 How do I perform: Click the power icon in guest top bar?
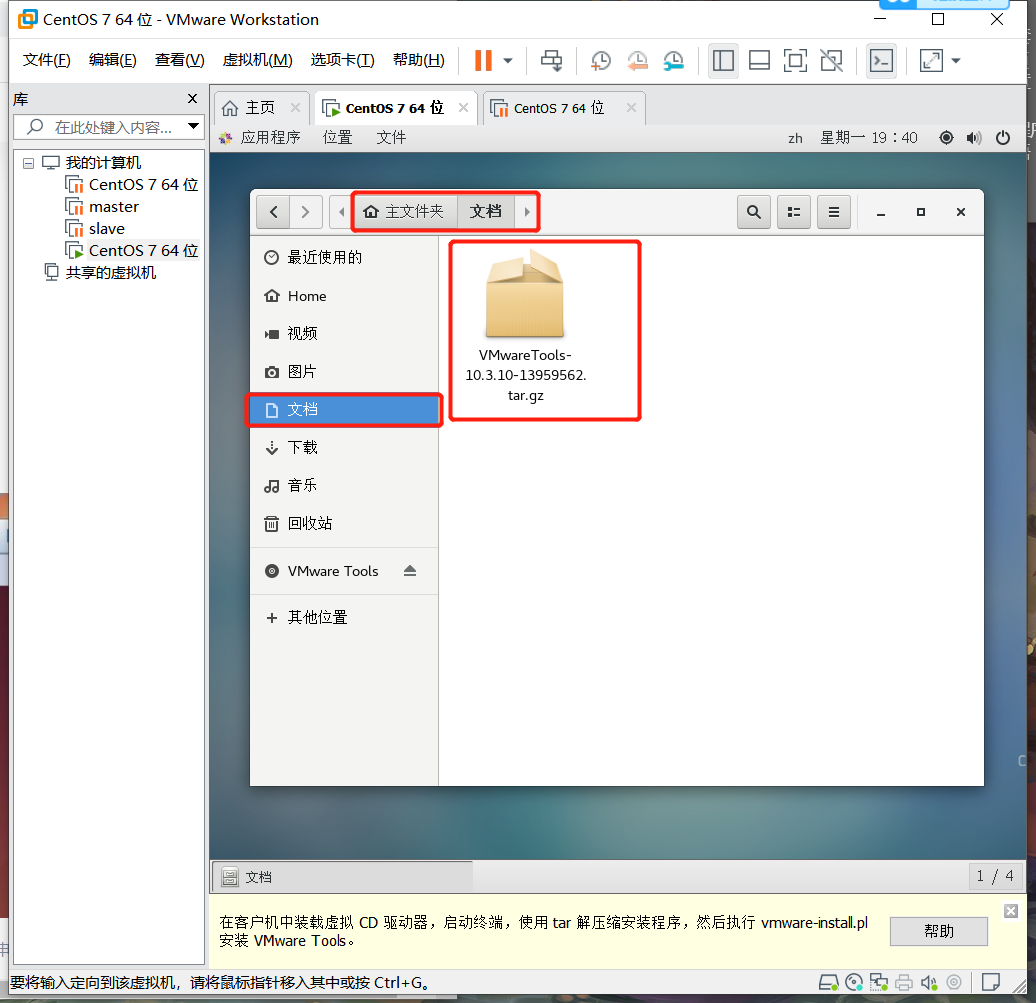(x=1003, y=137)
